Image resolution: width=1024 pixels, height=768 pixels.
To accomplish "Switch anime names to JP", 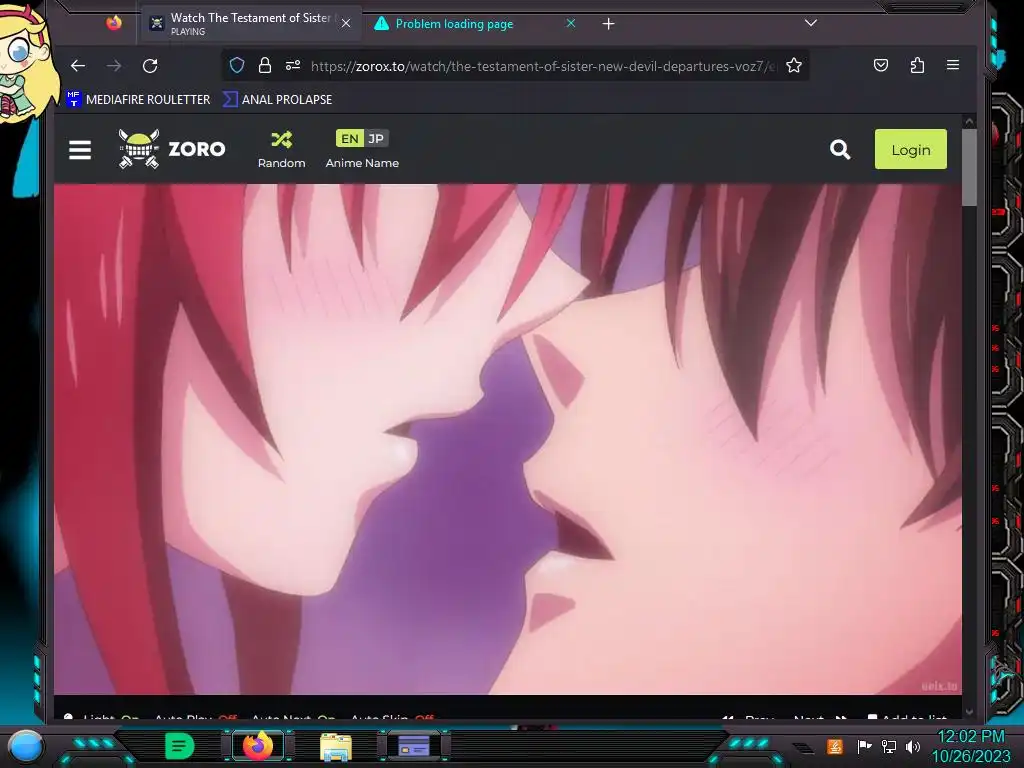I will [376, 138].
